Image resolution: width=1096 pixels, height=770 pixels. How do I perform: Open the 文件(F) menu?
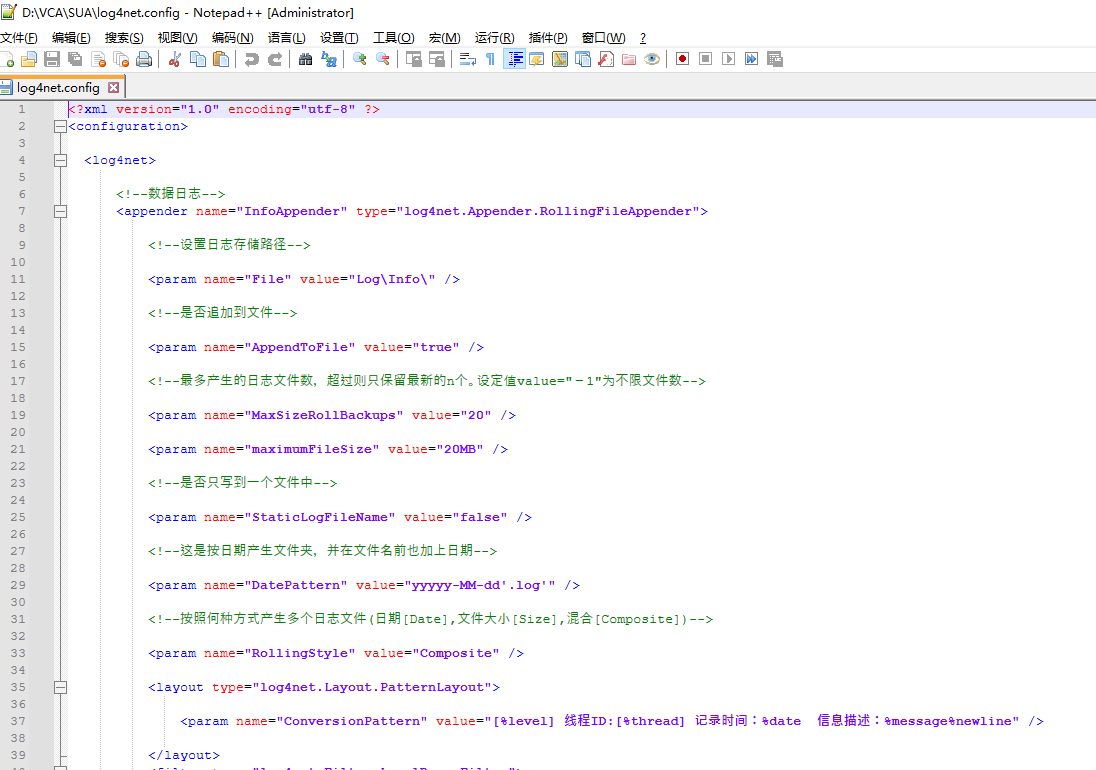click(19, 38)
